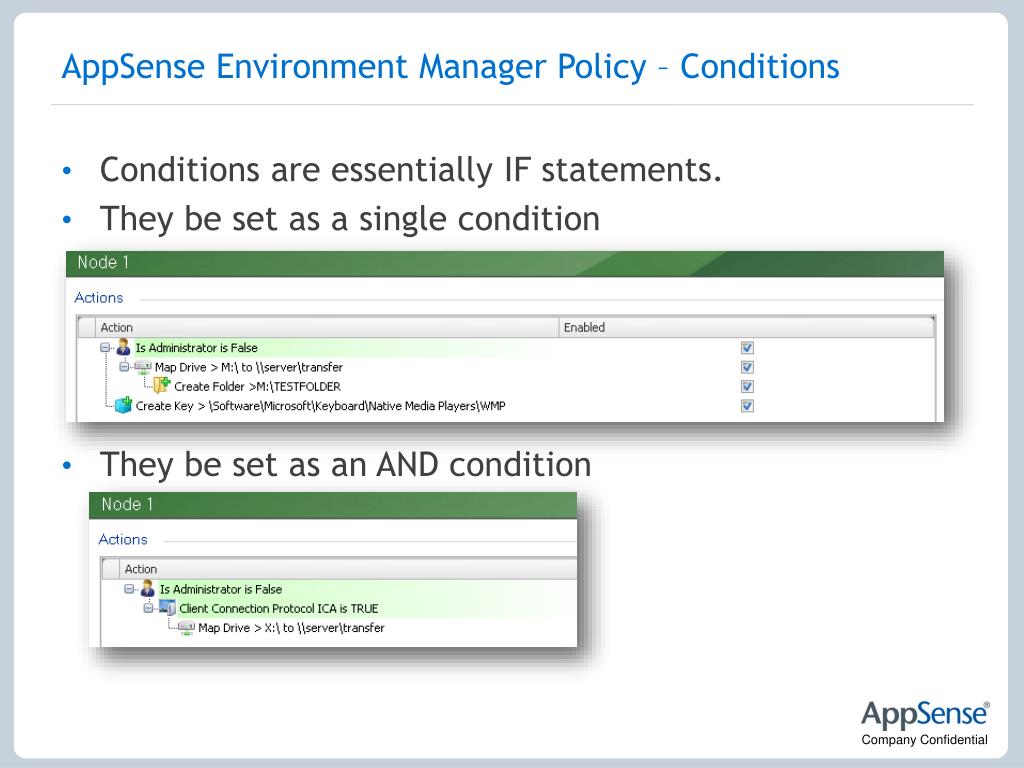The image size is (1024, 768).
Task: Click the registry cube icon beside Create Key
Action: 123,405
